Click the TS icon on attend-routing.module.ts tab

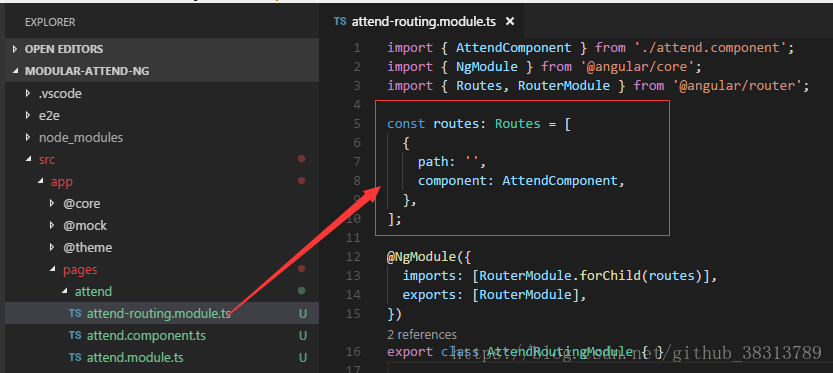pos(339,21)
